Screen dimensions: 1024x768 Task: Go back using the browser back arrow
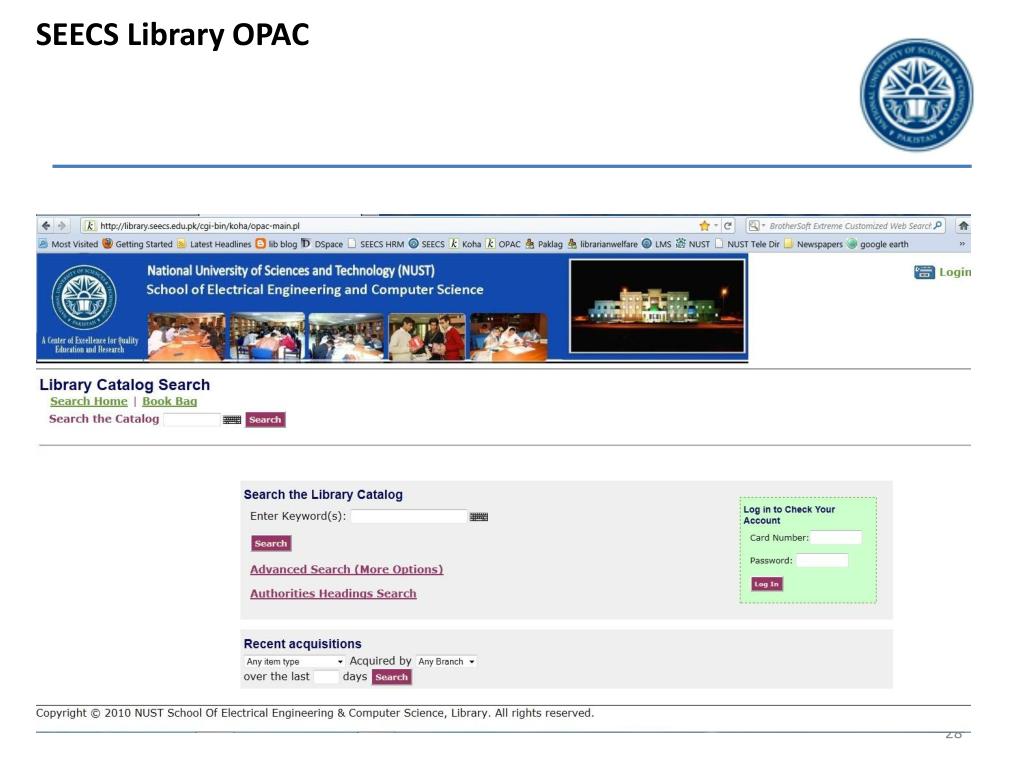[x=46, y=226]
